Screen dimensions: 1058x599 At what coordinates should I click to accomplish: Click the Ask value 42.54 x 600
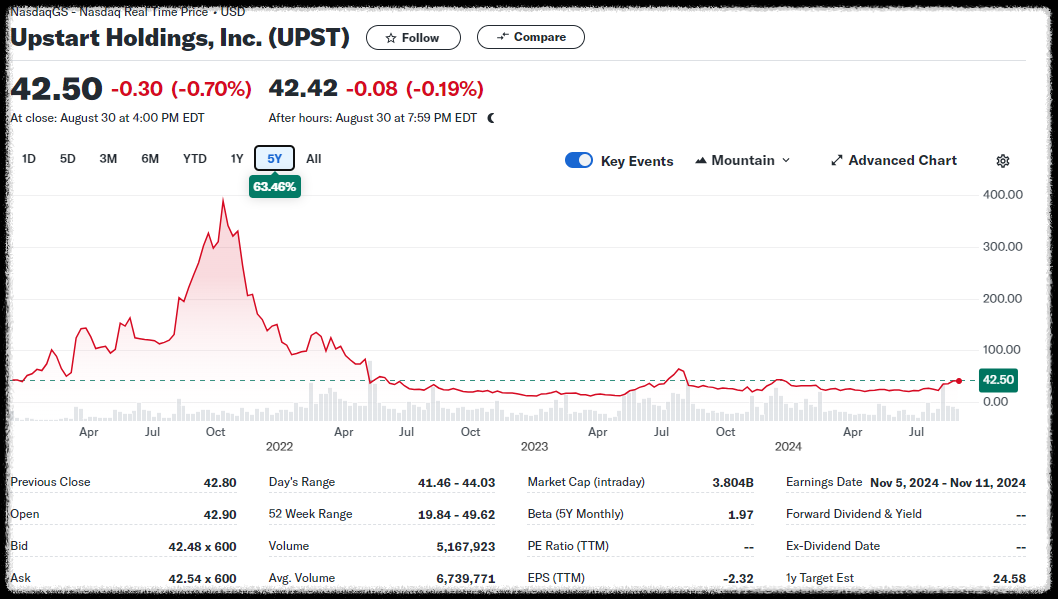point(202,579)
